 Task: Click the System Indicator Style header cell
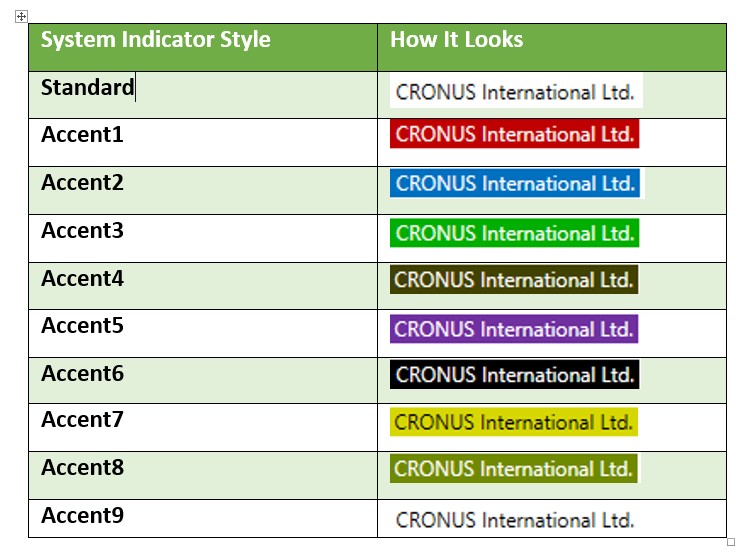[203, 48]
